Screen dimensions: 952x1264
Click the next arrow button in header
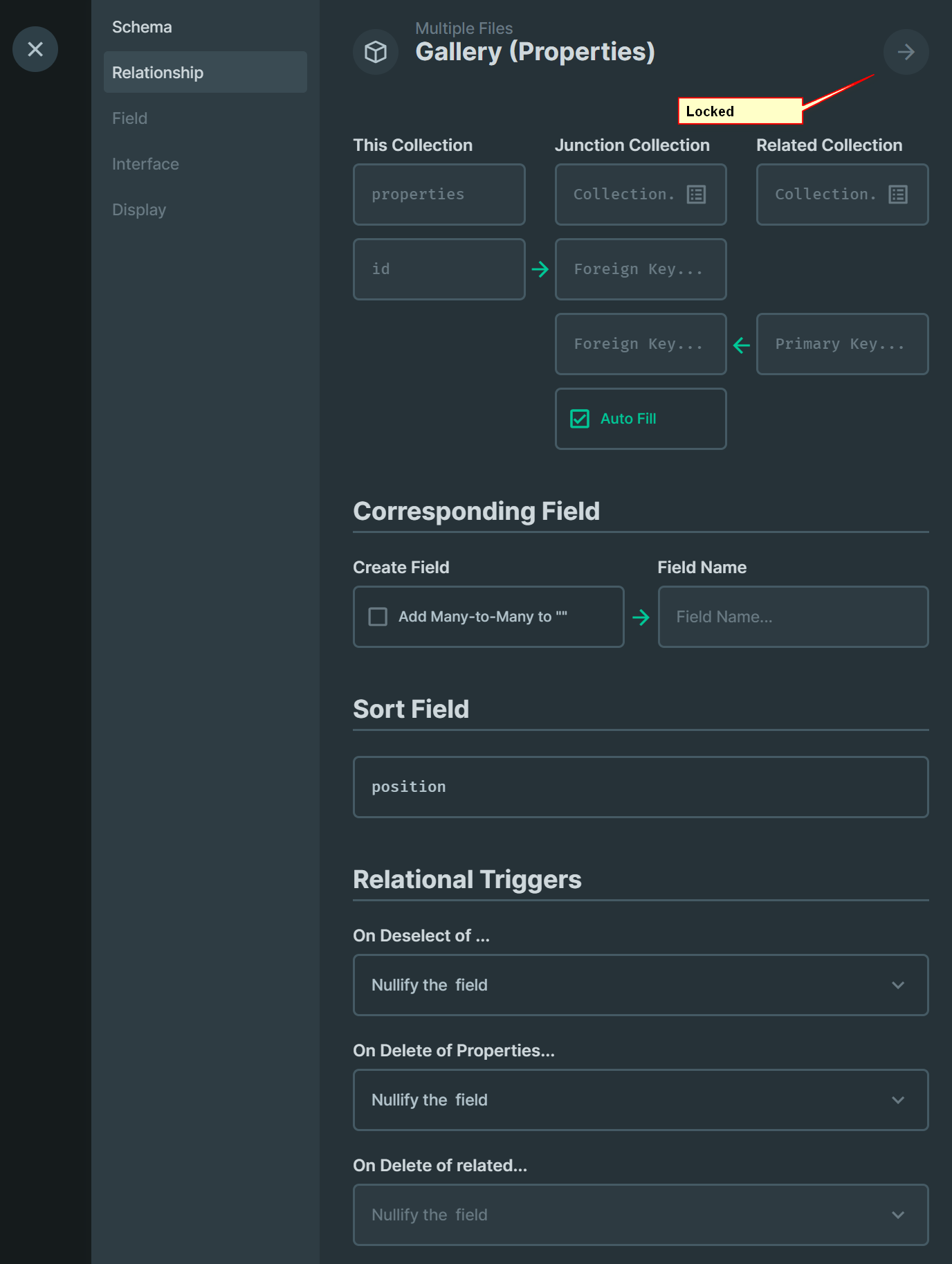(906, 52)
